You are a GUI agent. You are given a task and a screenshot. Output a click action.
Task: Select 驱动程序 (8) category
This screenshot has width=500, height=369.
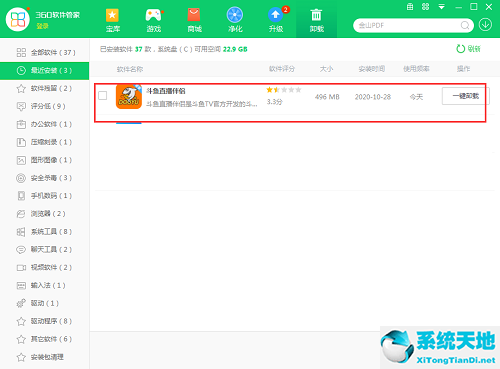pyautogui.click(x=45, y=321)
